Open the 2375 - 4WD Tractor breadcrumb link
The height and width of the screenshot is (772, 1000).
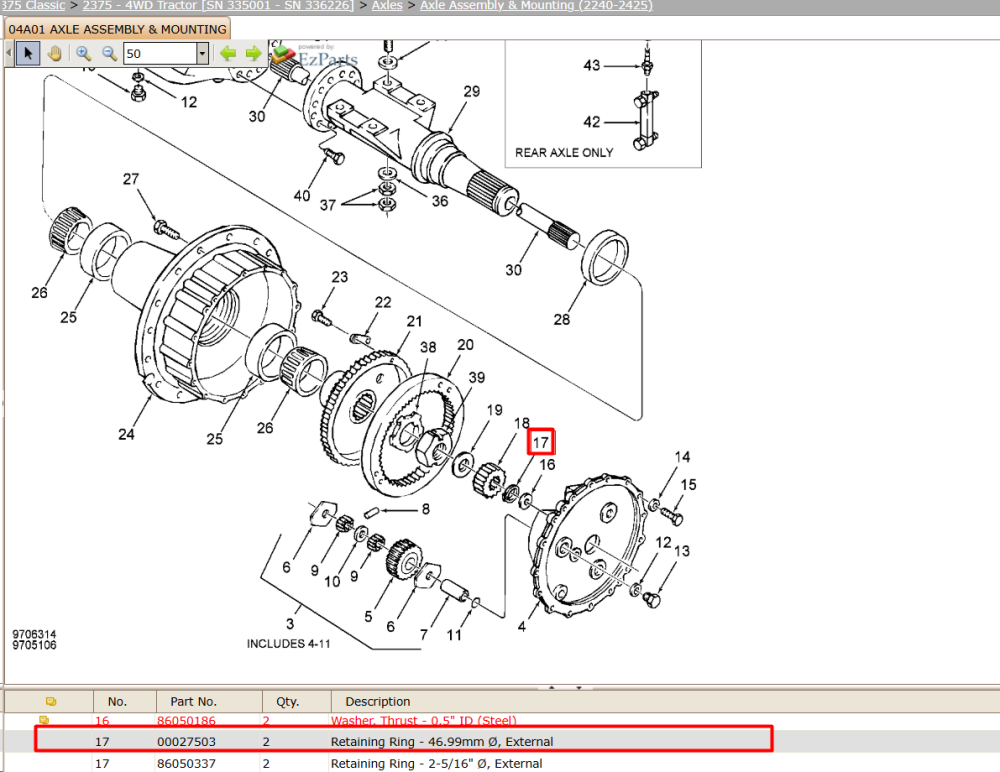pyautogui.click(x=218, y=5)
